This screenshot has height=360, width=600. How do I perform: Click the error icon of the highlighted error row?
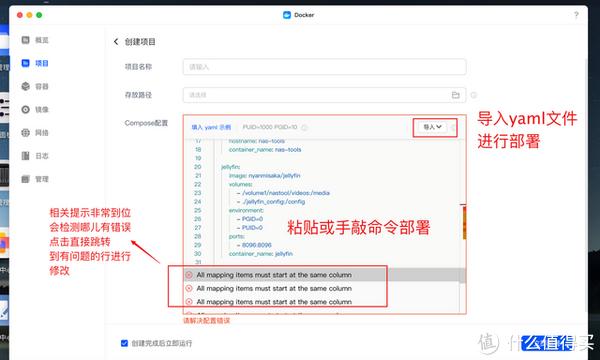(189, 275)
